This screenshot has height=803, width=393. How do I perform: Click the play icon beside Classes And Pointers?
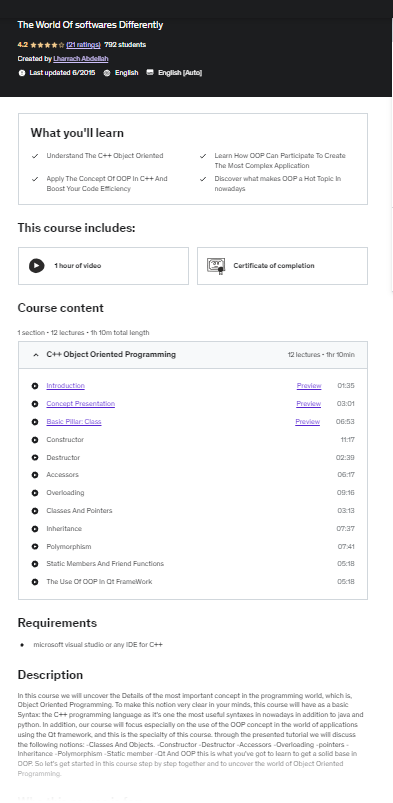tap(35, 511)
